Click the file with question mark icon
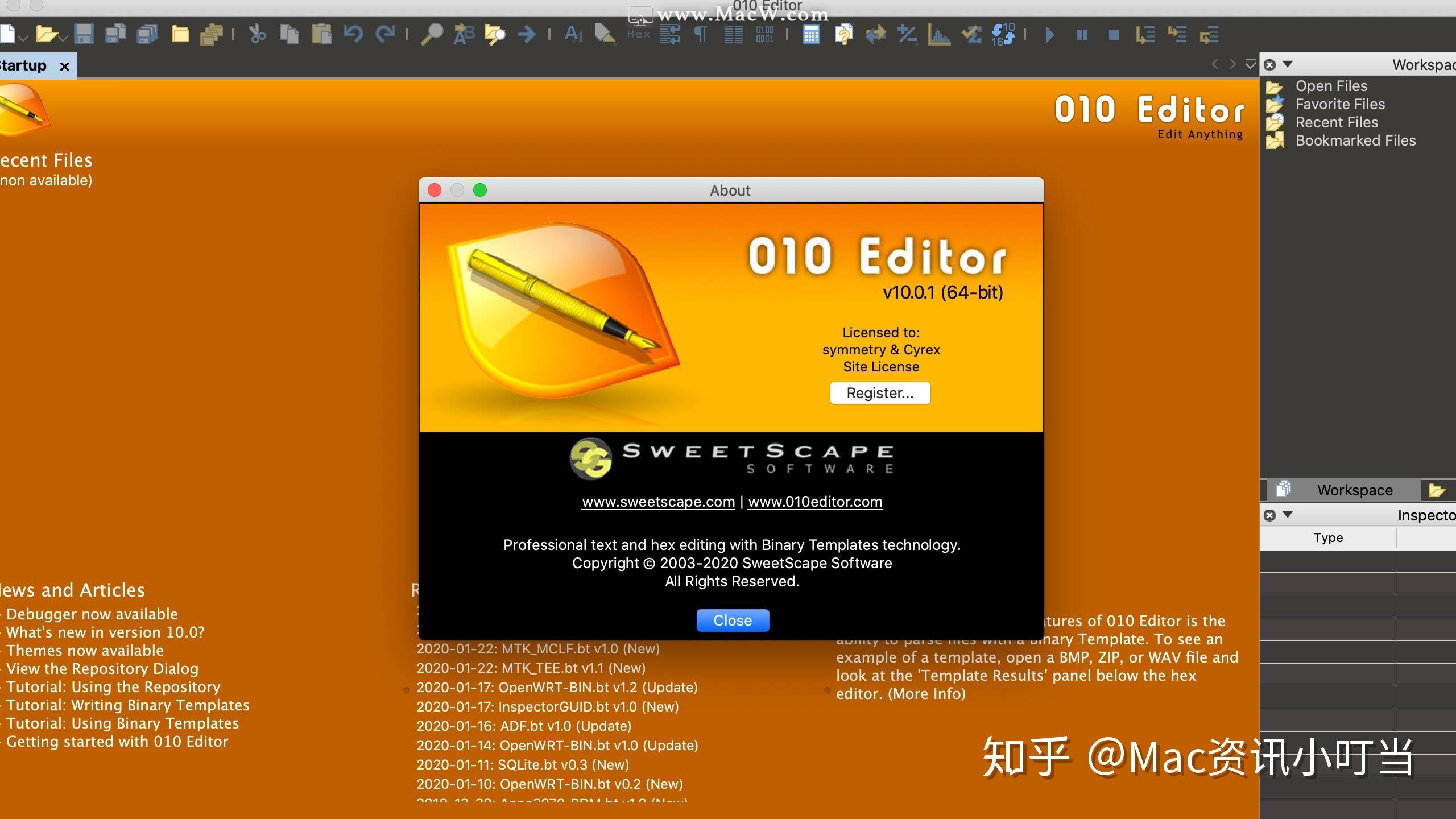This screenshot has height=819, width=1456. (x=843, y=34)
